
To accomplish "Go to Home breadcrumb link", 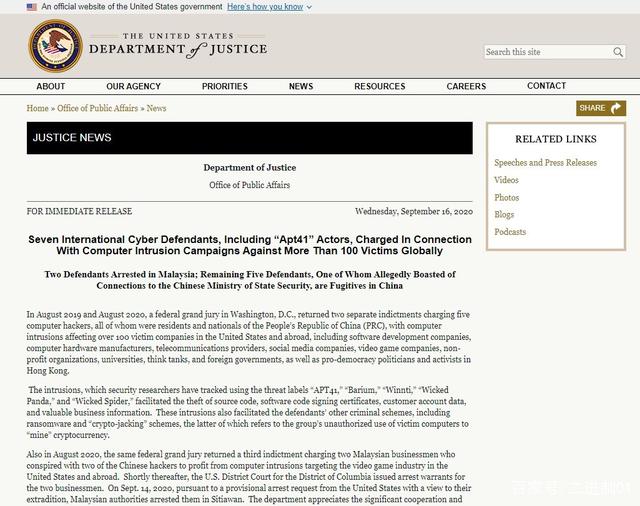I will click(38, 108).
